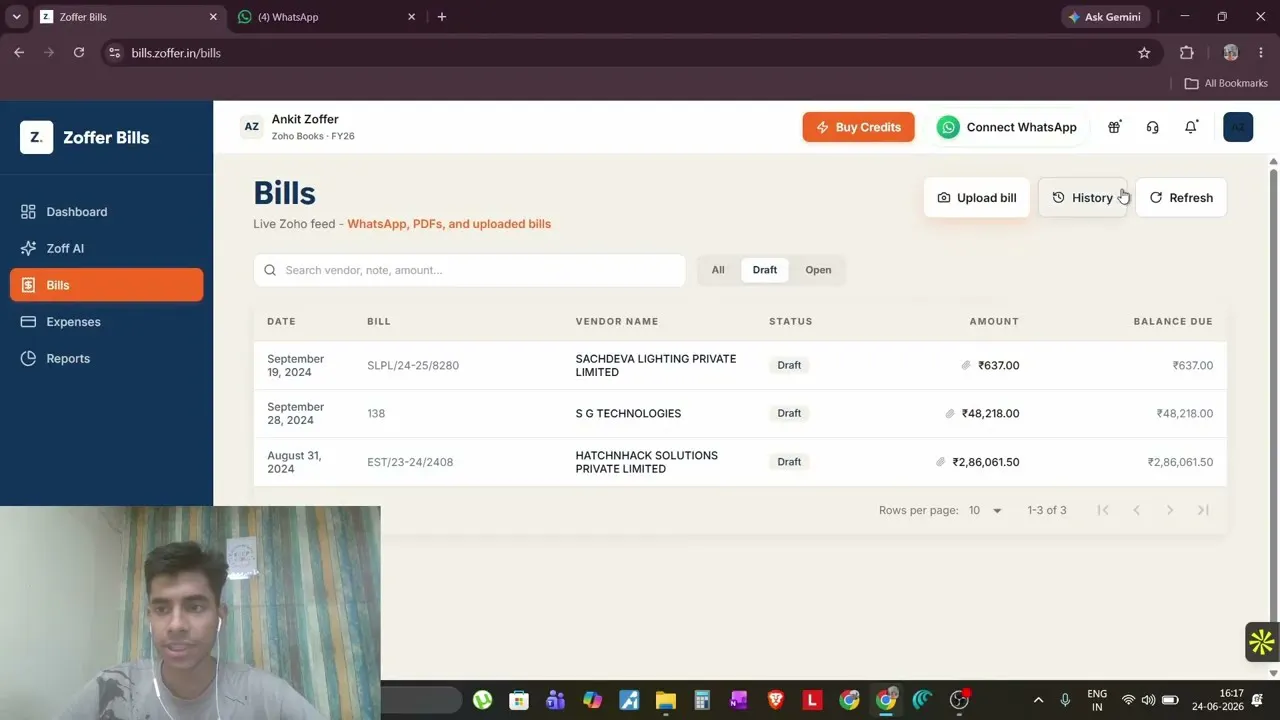Open the gift rewards icon in header
1280x720 pixels.
[1114, 127]
